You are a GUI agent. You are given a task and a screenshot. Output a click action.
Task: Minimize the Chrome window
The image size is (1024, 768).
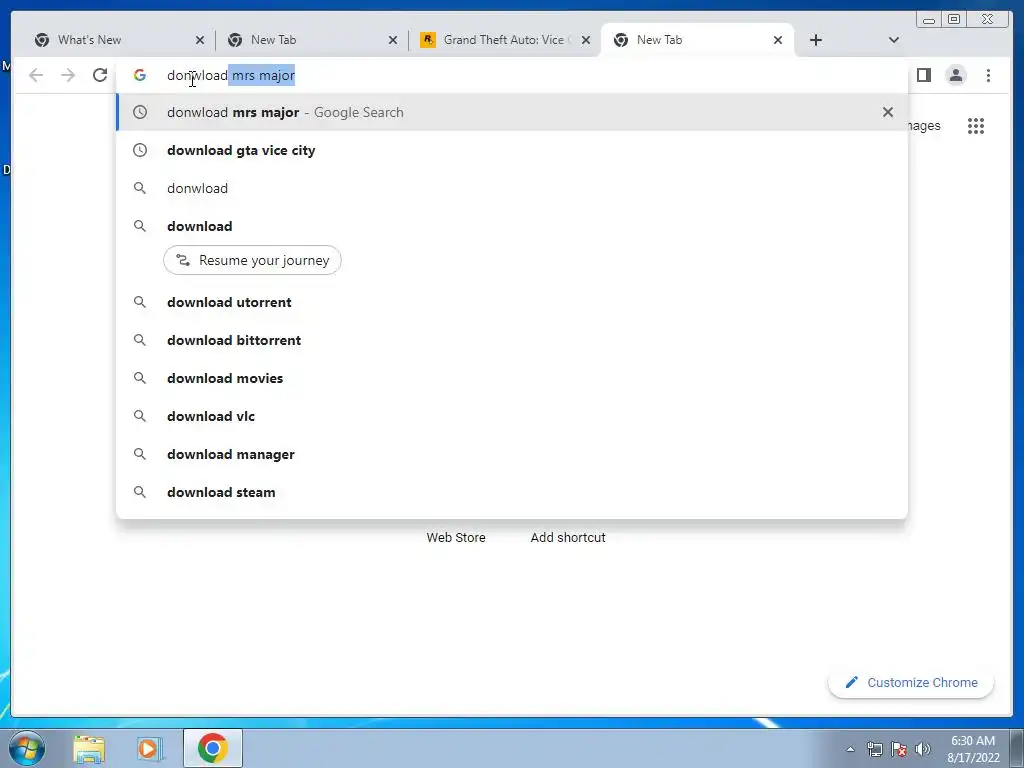point(929,20)
